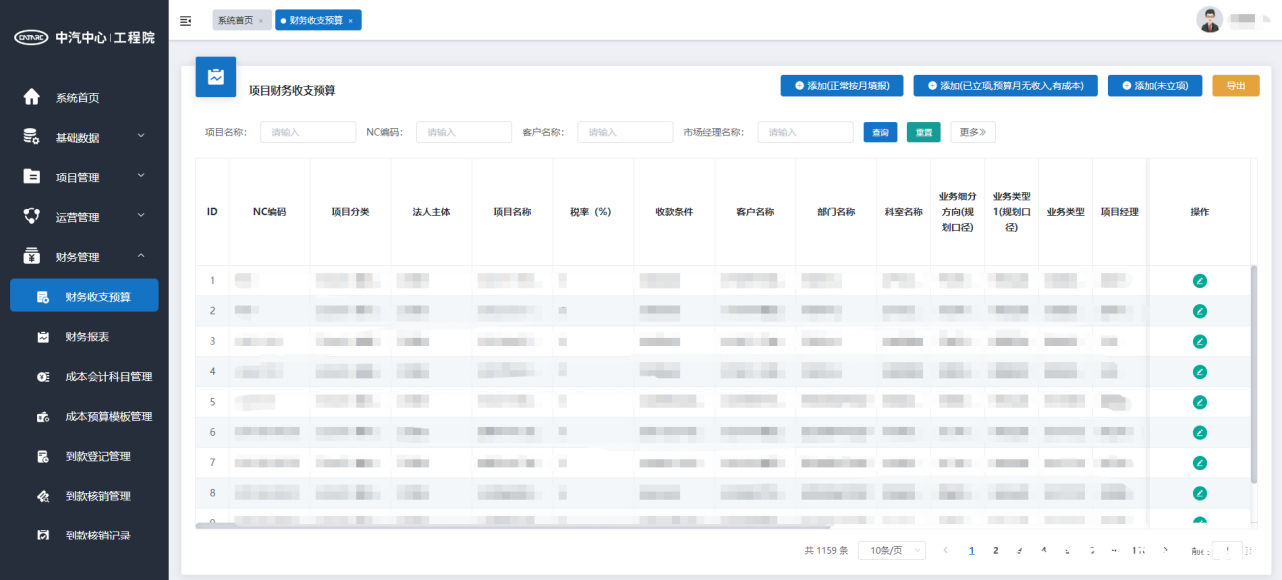This screenshot has width=1282, height=580.
Task: Click the sidebar collapse hamburger icon
Action: click(185, 21)
